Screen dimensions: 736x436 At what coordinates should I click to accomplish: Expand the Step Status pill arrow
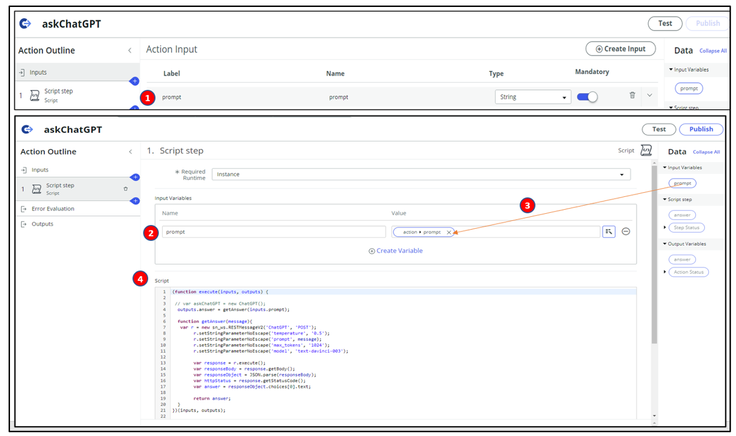(665, 228)
